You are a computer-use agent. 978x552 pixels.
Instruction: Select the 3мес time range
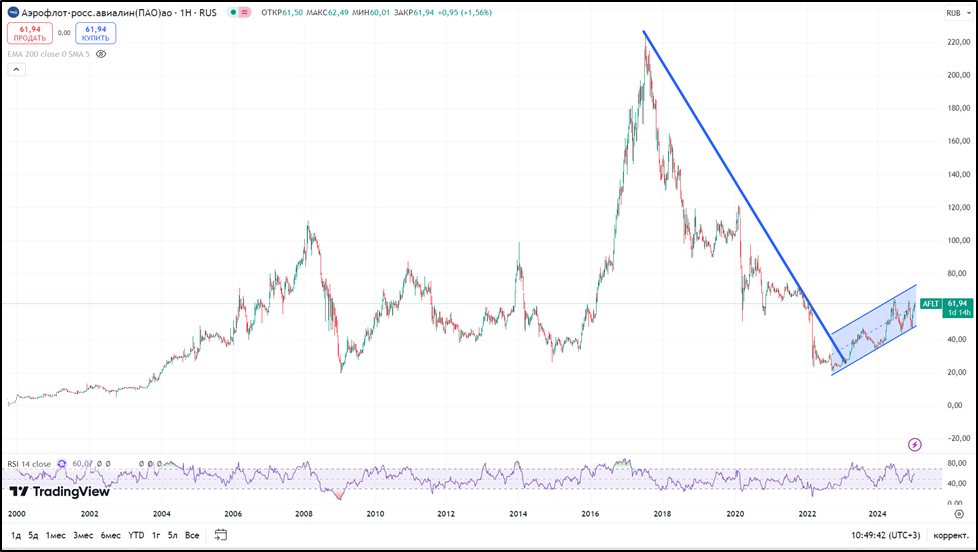click(83, 535)
